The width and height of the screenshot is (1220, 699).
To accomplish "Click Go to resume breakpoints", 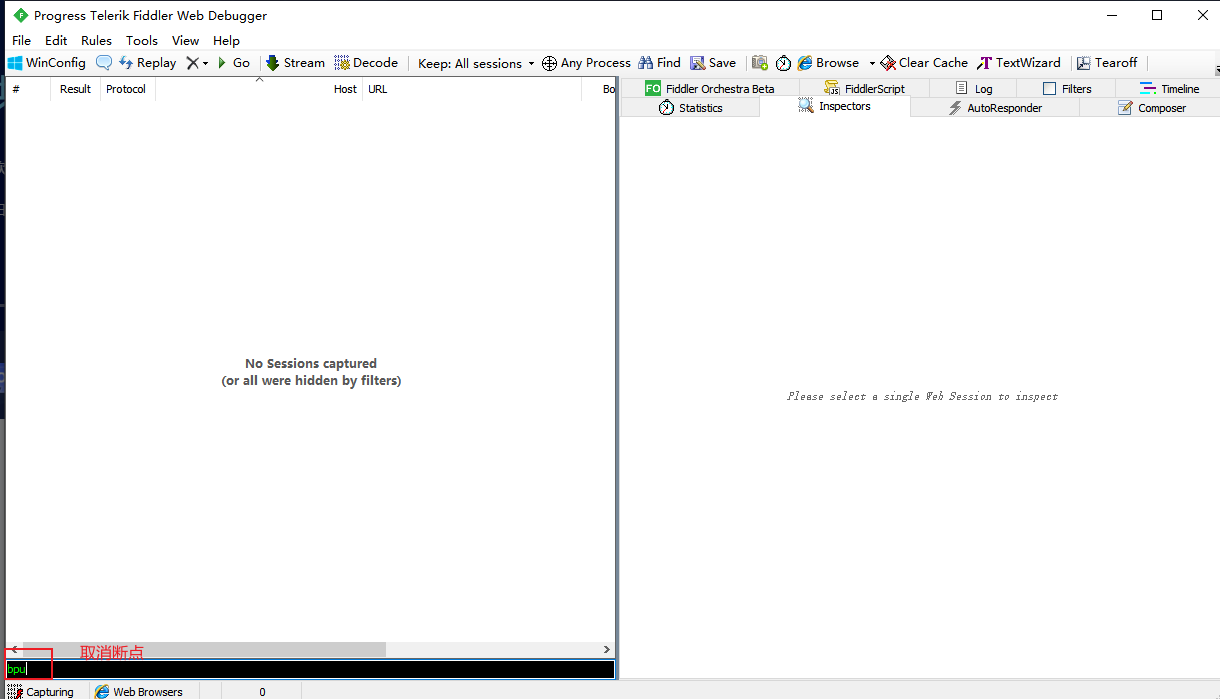I will tap(233, 63).
